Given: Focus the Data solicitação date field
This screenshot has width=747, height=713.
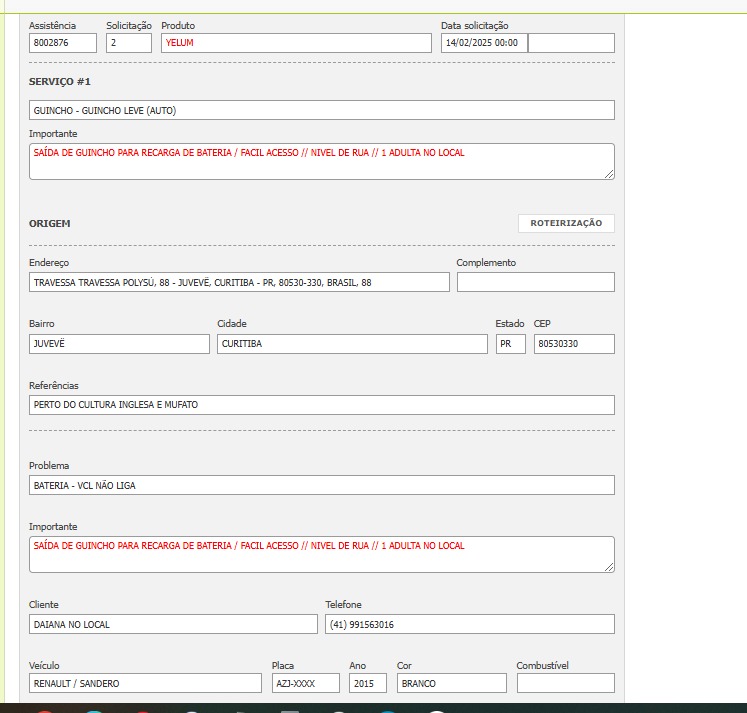Looking at the screenshot, I should 484,43.
